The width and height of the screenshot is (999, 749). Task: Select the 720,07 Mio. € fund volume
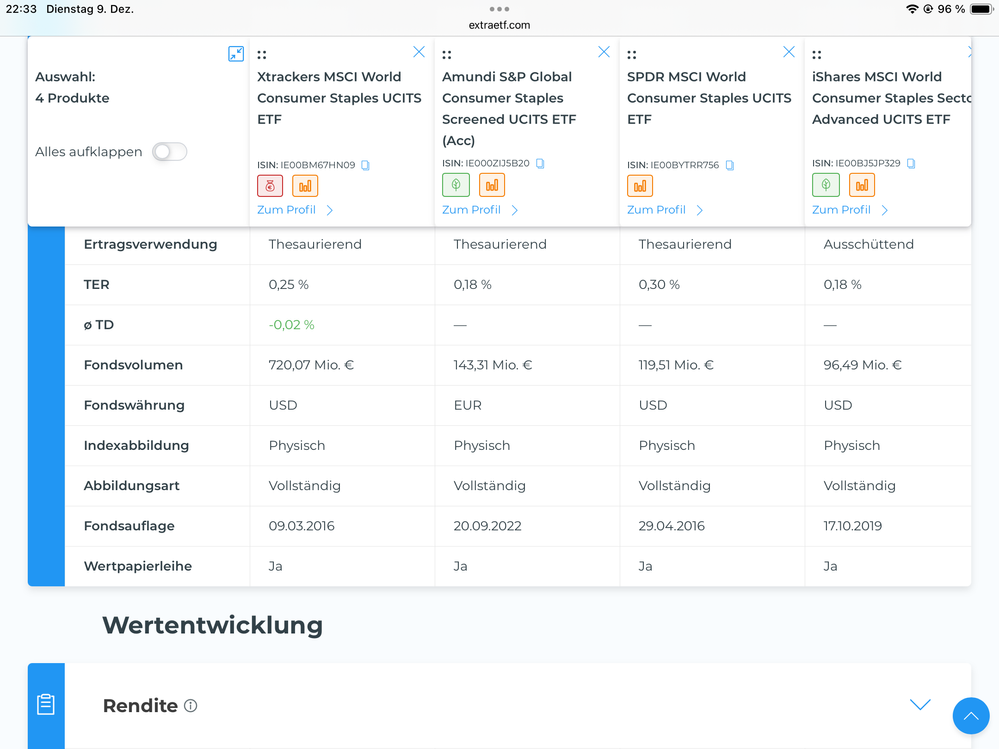(x=311, y=365)
